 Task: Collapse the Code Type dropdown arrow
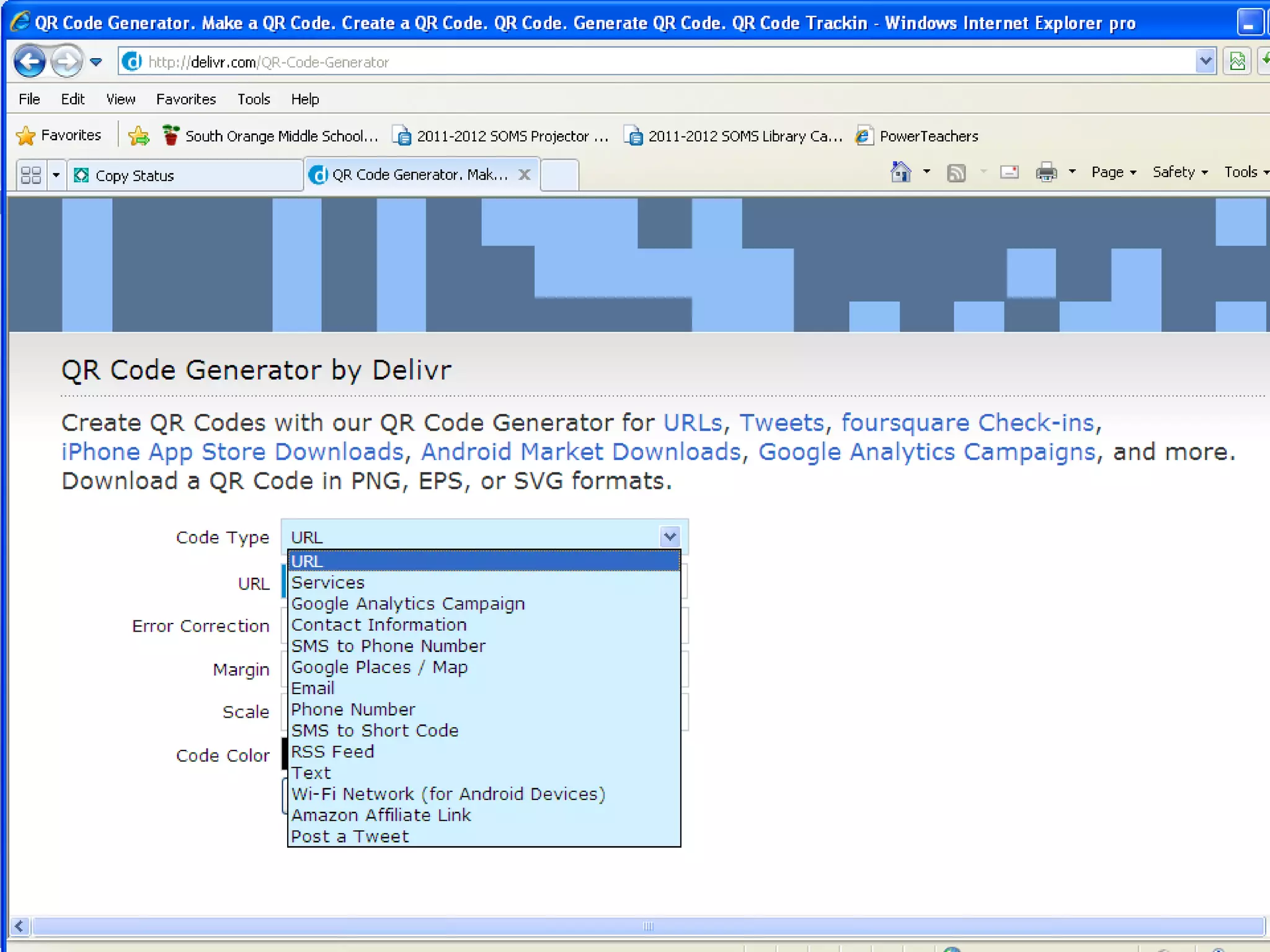tap(670, 537)
